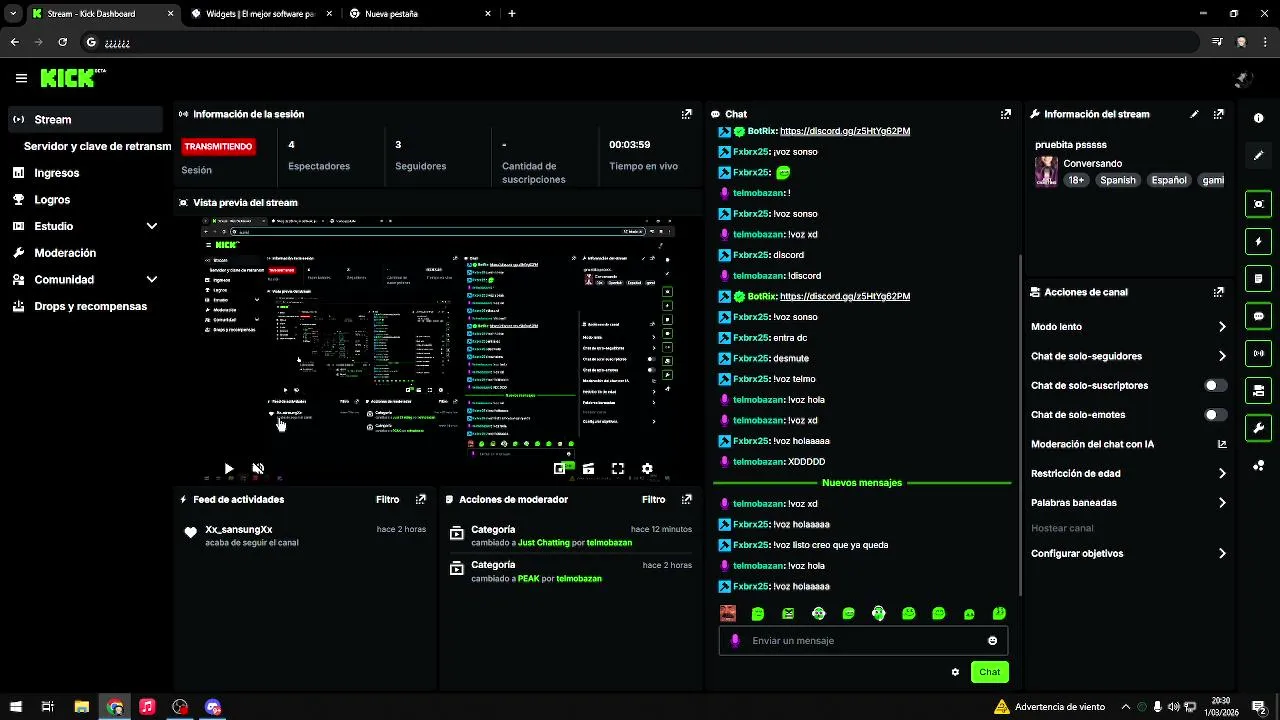Pop out the Información del stream panel

1218,114
